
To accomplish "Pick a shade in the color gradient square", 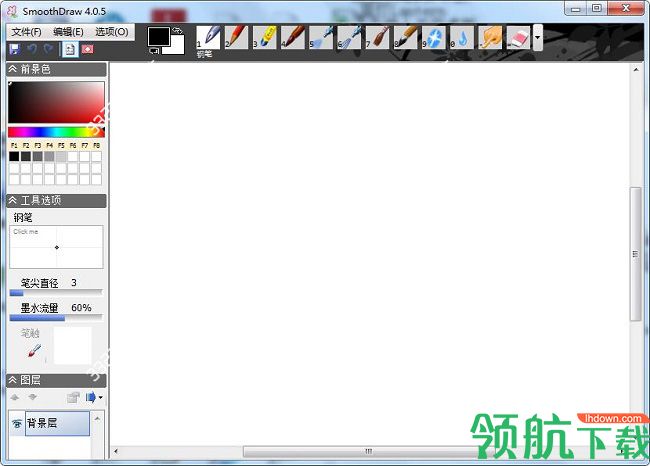I will (x=56, y=102).
